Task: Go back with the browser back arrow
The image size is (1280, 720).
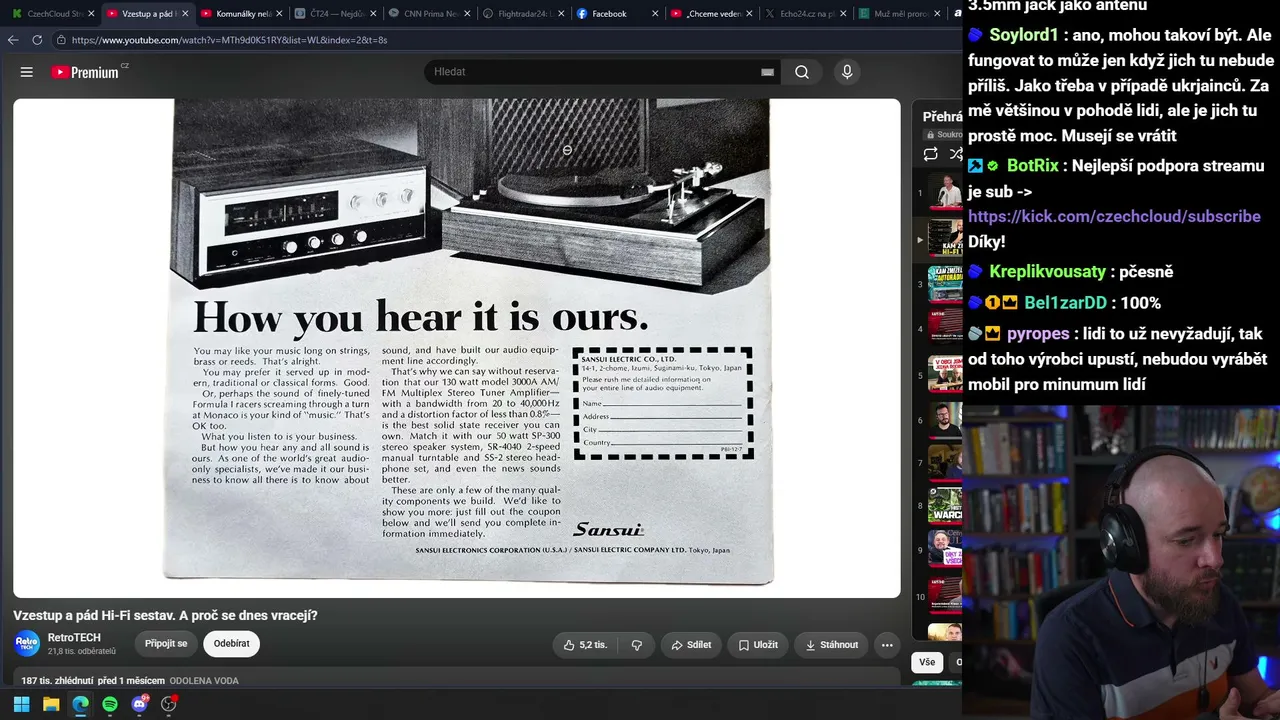Action: (13, 40)
